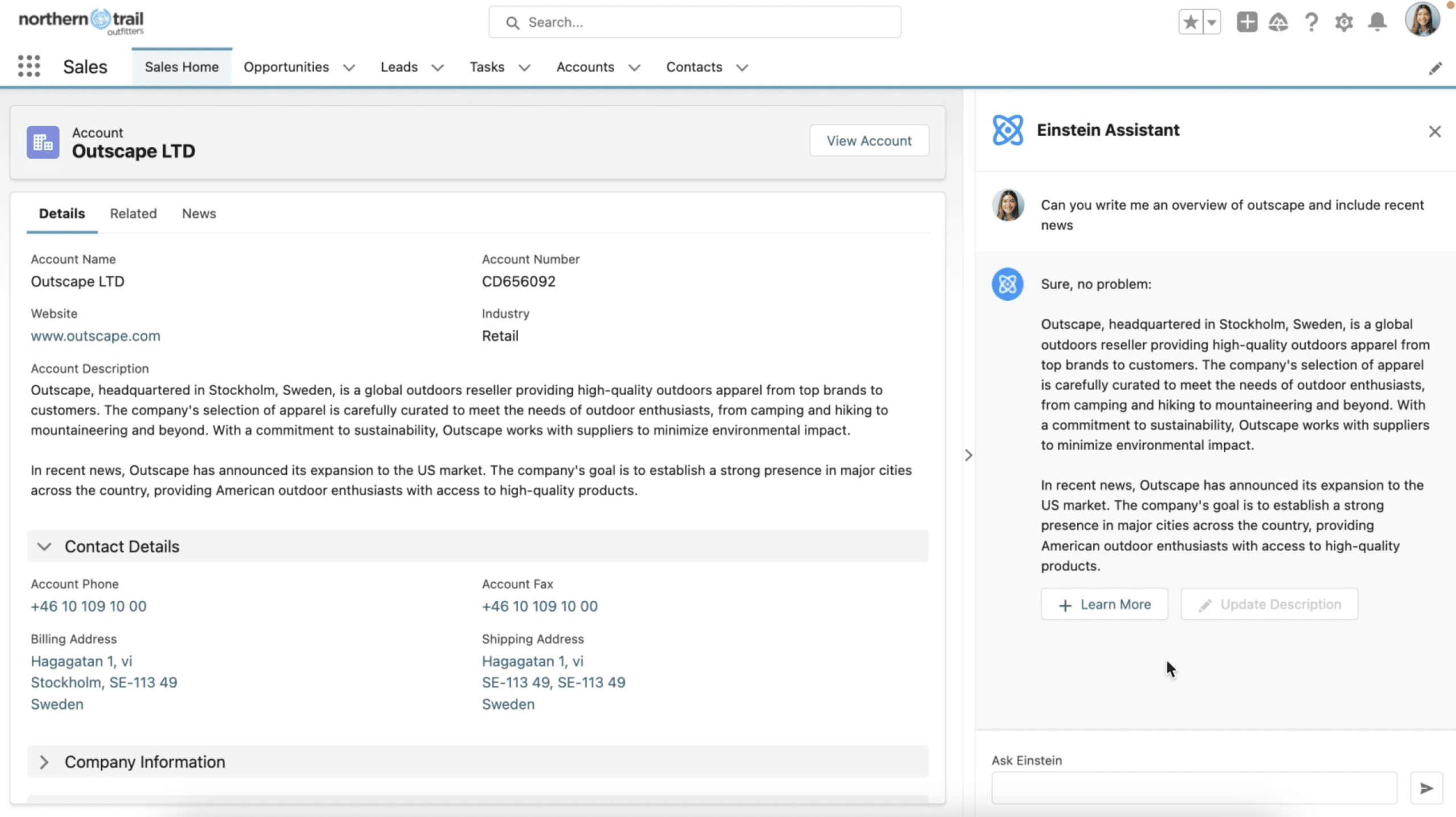
Task: Click the Update Description button
Action: tap(1269, 604)
